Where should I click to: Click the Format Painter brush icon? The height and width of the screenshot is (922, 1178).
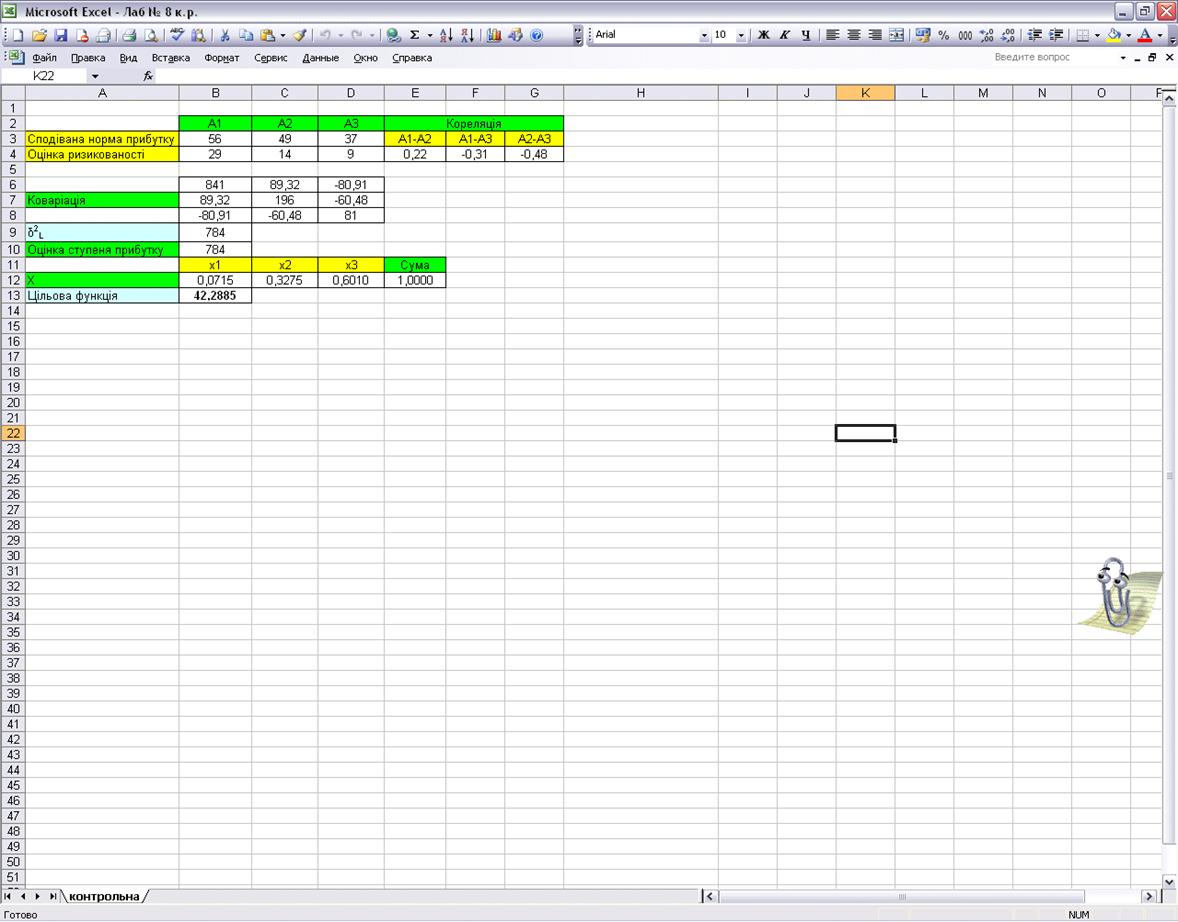click(x=300, y=35)
